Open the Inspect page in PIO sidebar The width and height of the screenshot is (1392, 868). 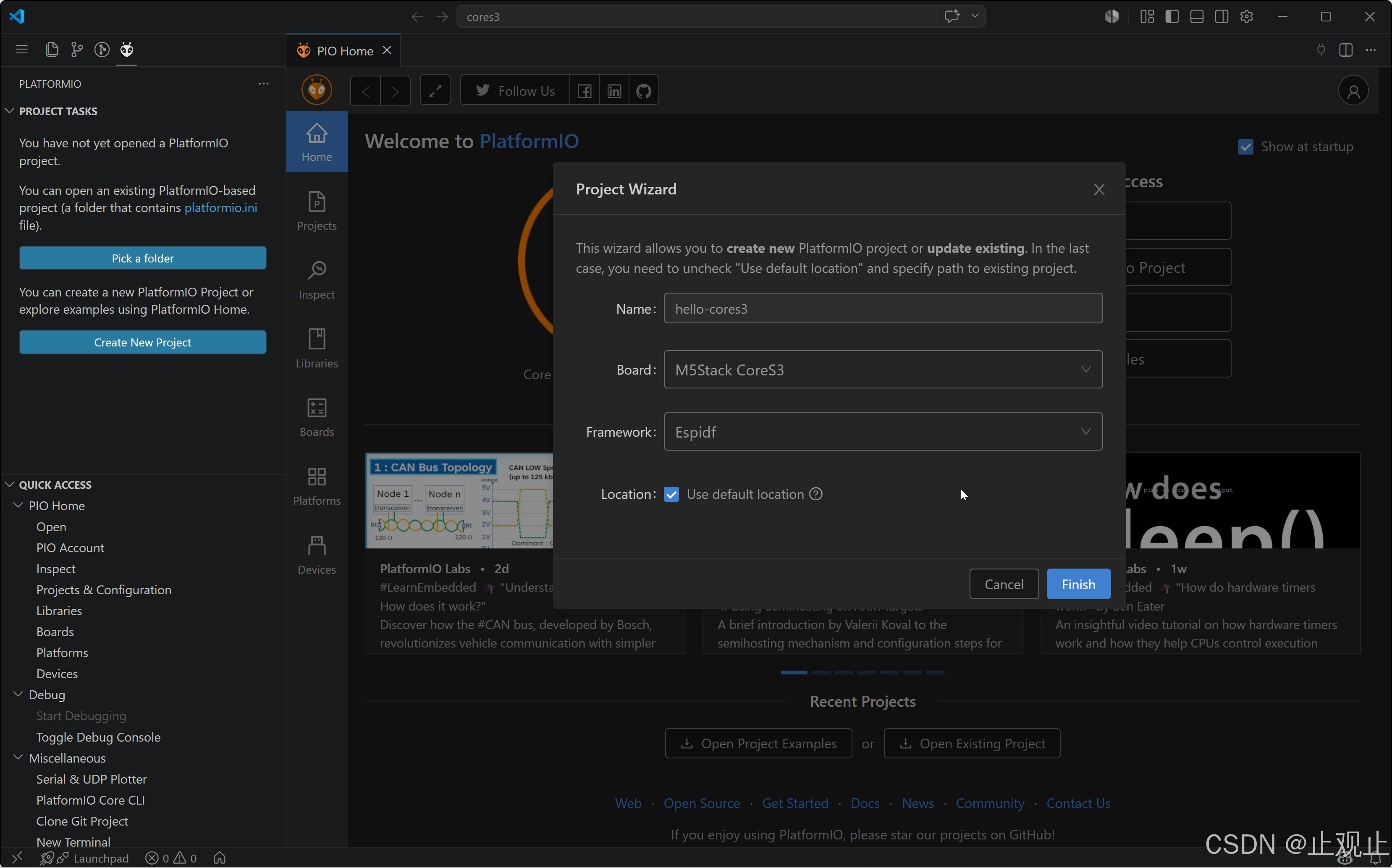(x=317, y=280)
